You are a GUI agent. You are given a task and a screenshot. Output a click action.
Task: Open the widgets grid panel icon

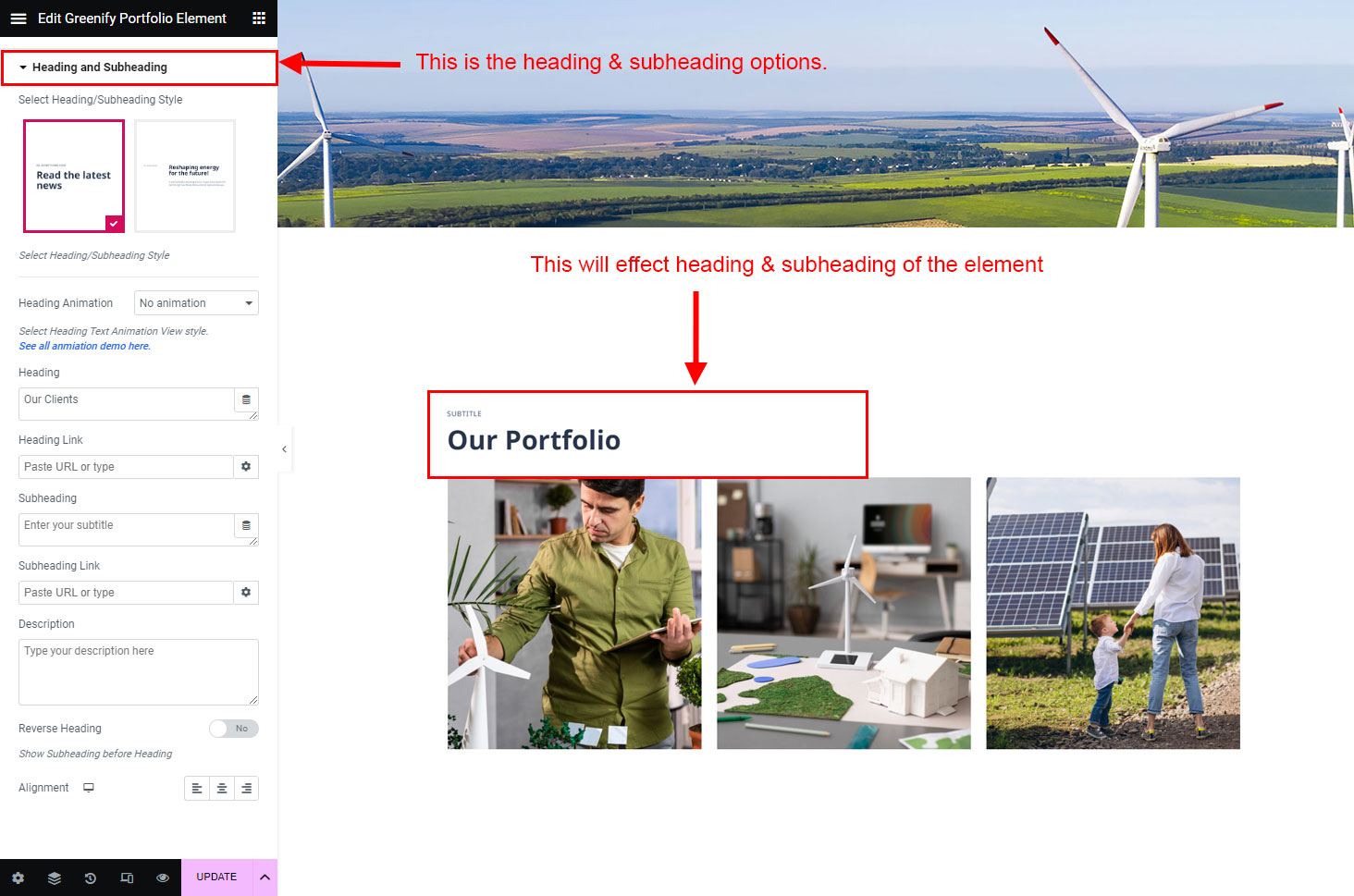(x=259, y=18)
